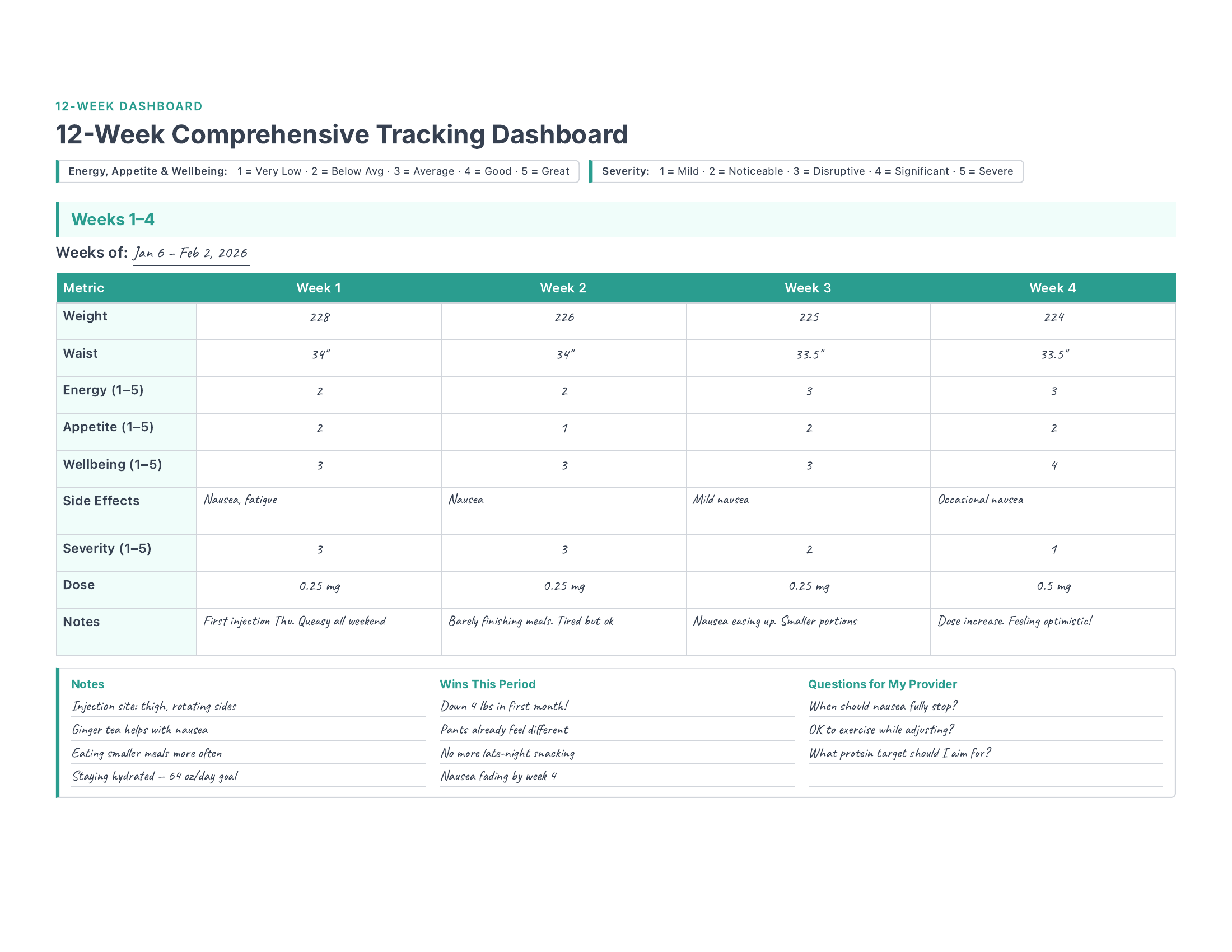Click the Week 1 column header
The image size is (1232, 952).
pos(319,288)
